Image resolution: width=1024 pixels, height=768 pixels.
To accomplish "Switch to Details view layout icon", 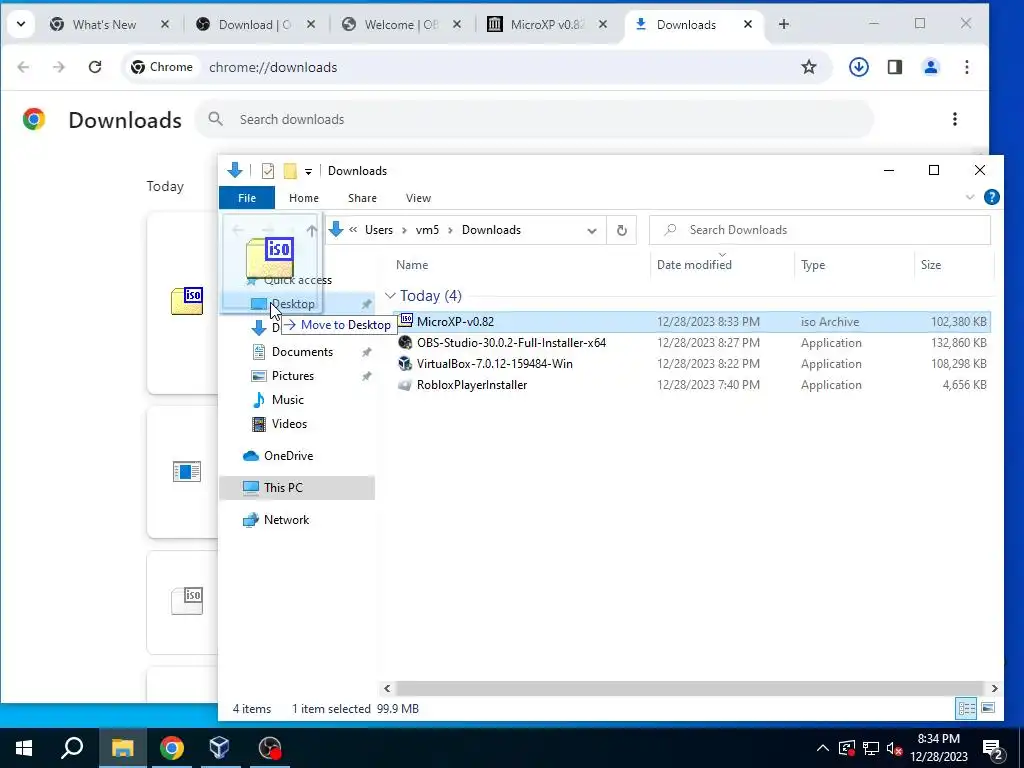I will pyautogui.click(x=967, y=708).
